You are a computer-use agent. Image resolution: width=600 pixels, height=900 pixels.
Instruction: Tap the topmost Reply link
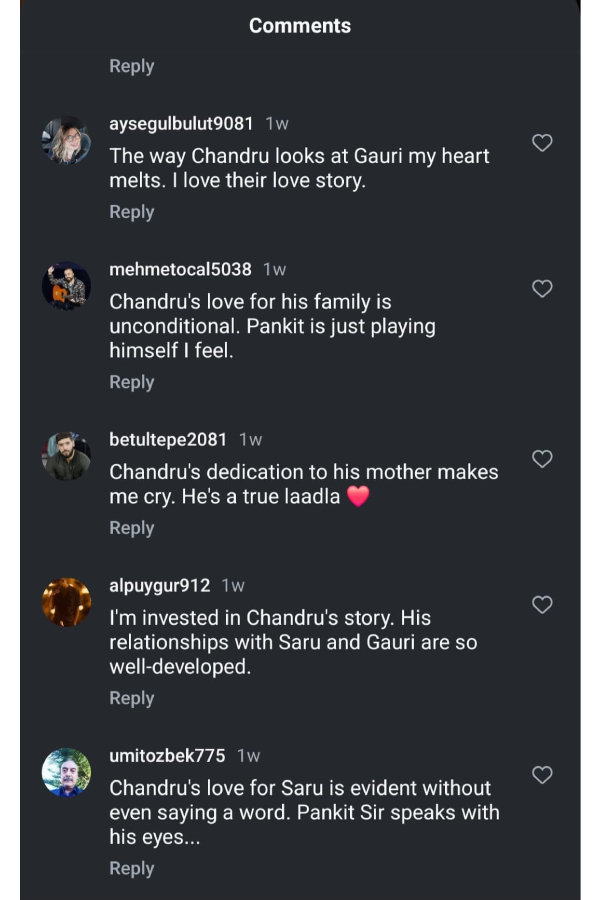tap(131, 65)
